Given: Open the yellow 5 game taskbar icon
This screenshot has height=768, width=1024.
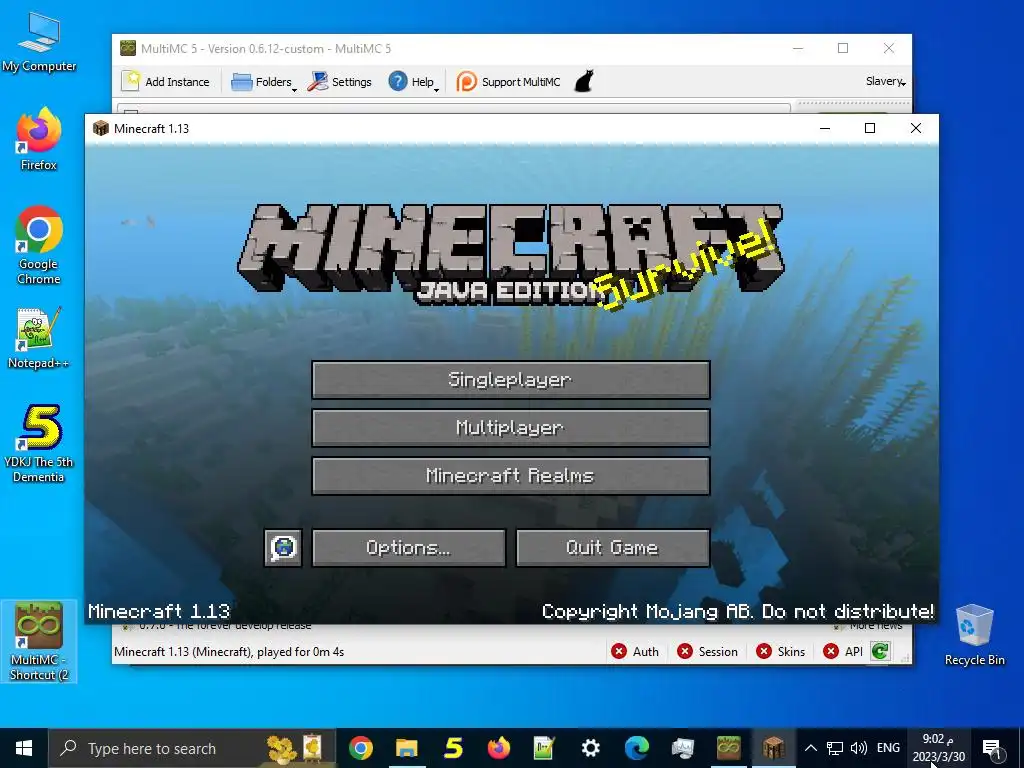Looking at the screenshot, I should coord(453,748).
